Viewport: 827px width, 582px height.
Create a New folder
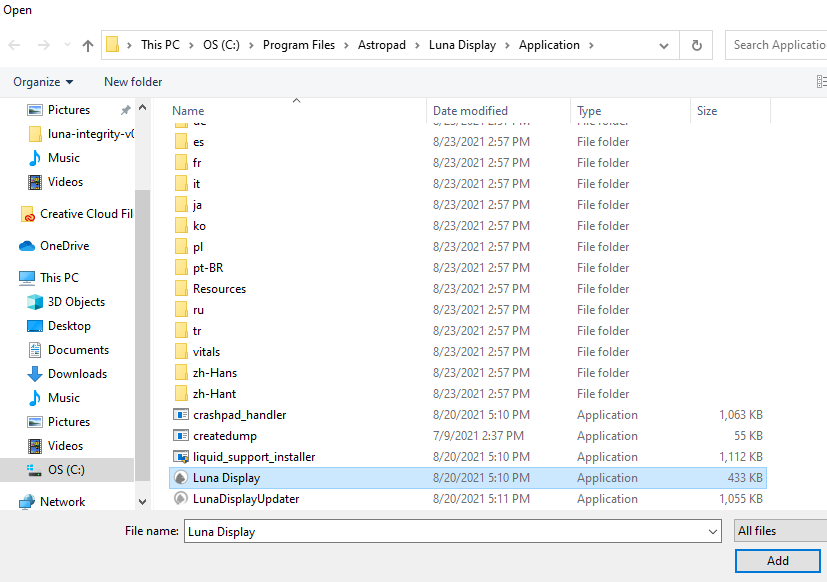pos(133,82)
